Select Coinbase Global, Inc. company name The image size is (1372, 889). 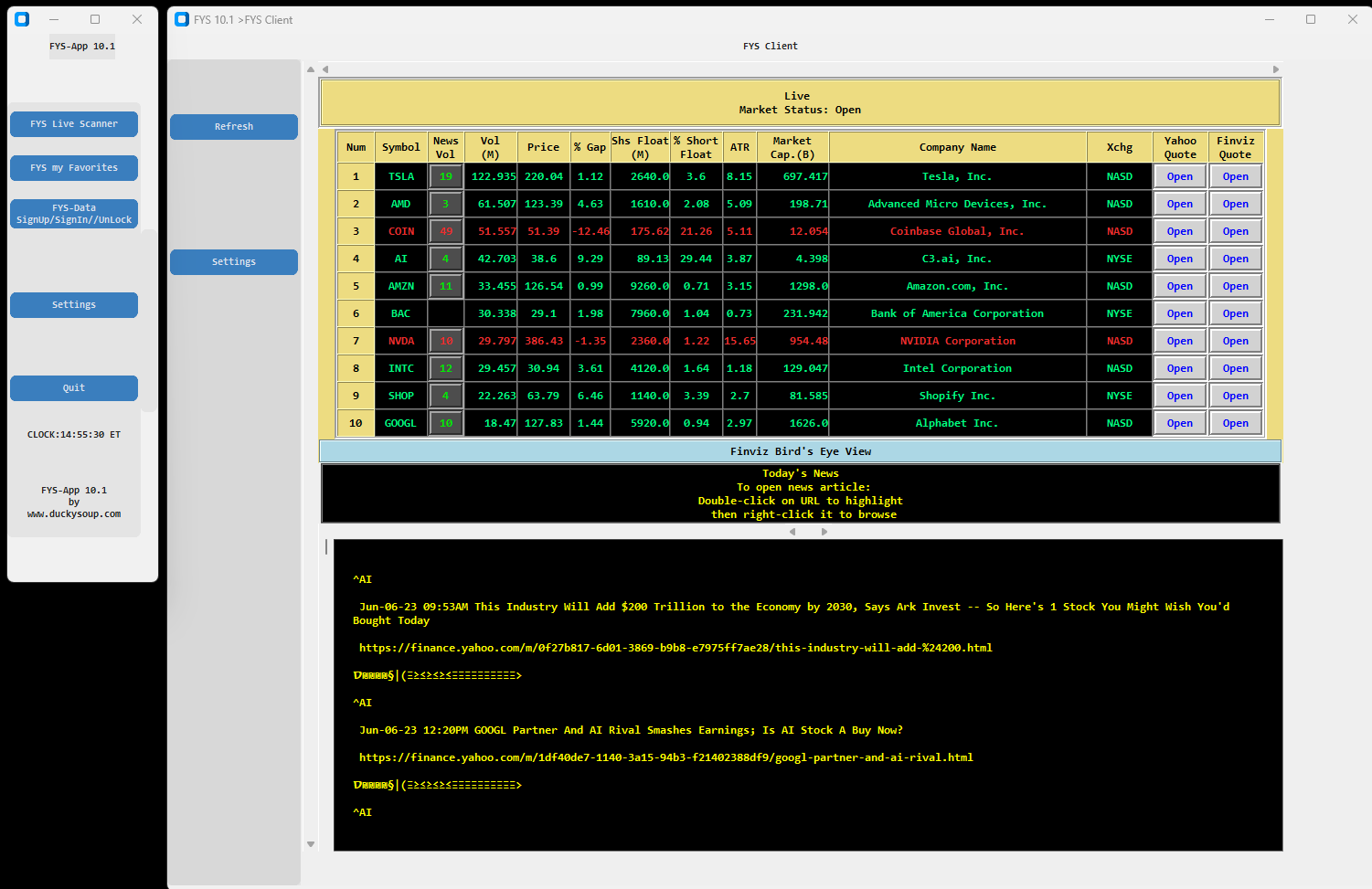point(958,232)
